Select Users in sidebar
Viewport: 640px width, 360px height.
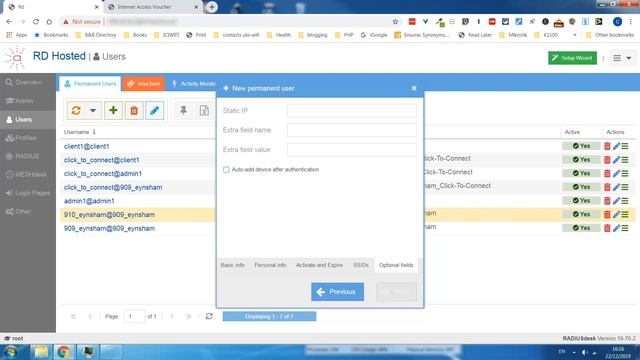coord(28,120)
